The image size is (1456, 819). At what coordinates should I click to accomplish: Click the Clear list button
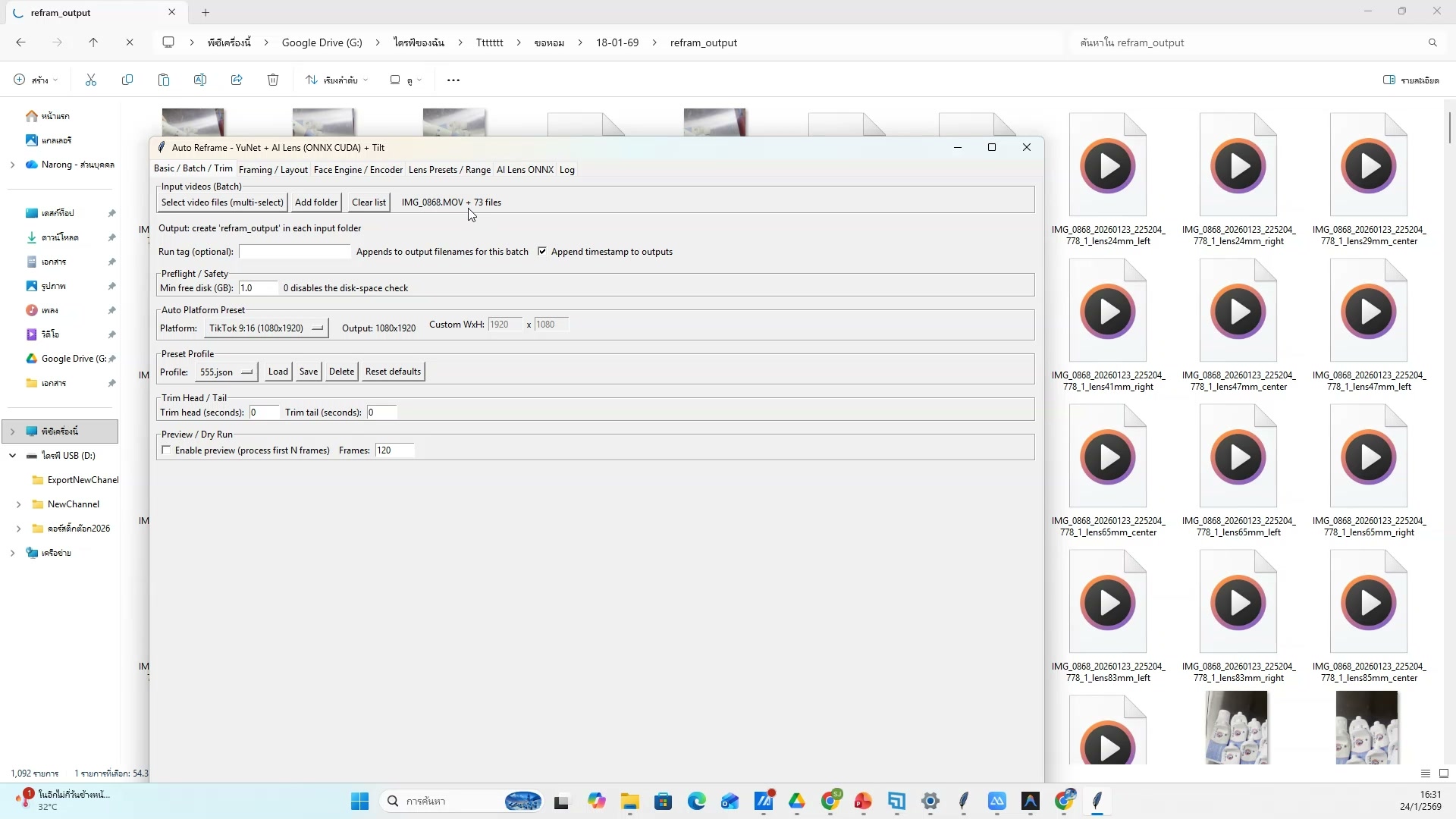369,202
